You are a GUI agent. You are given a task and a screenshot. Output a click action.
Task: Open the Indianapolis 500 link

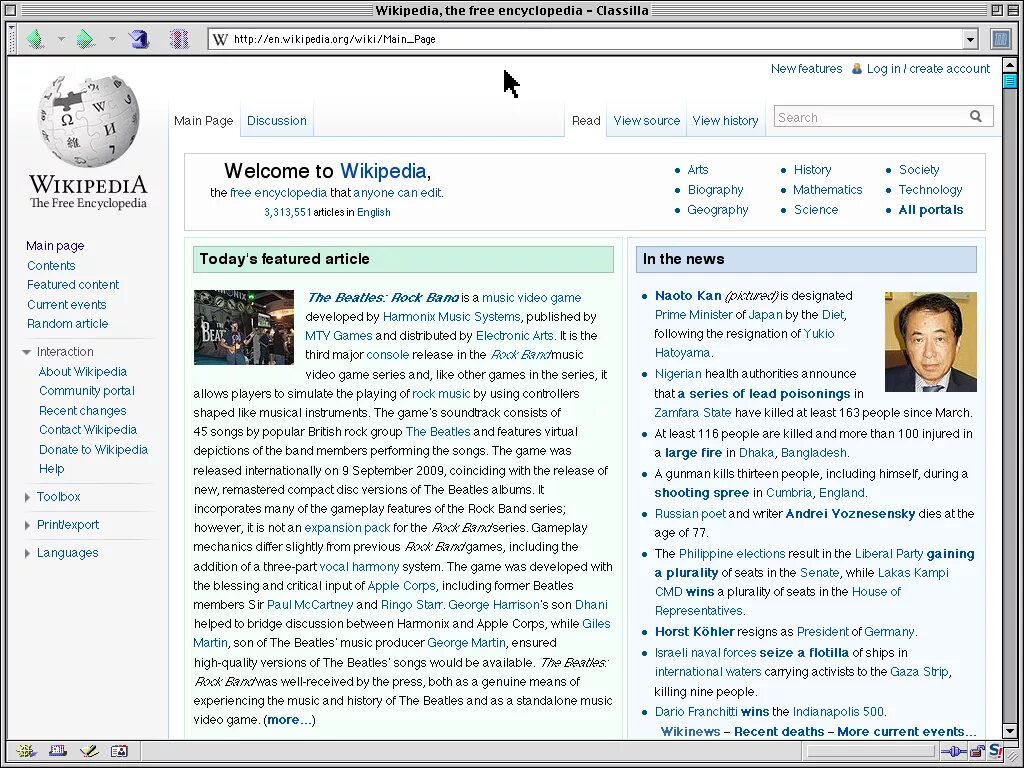838,712
